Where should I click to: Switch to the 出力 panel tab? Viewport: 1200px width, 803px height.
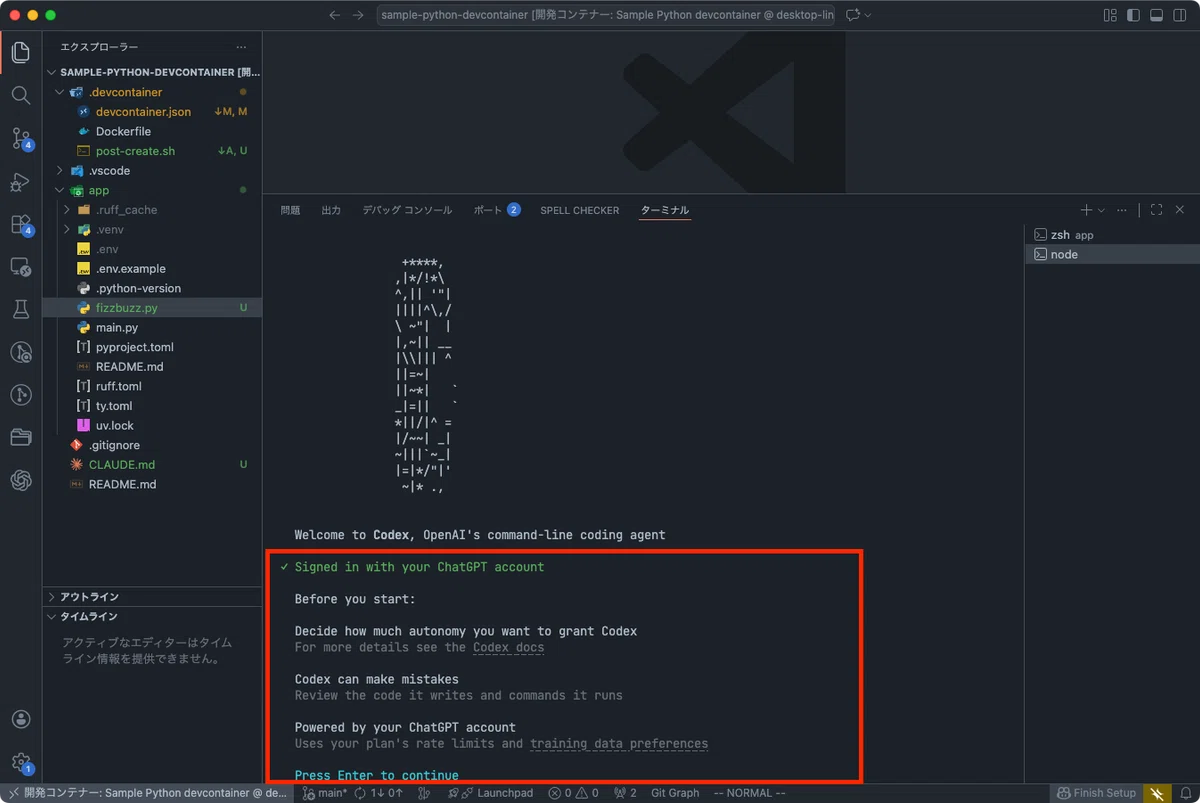coord(331,210)
